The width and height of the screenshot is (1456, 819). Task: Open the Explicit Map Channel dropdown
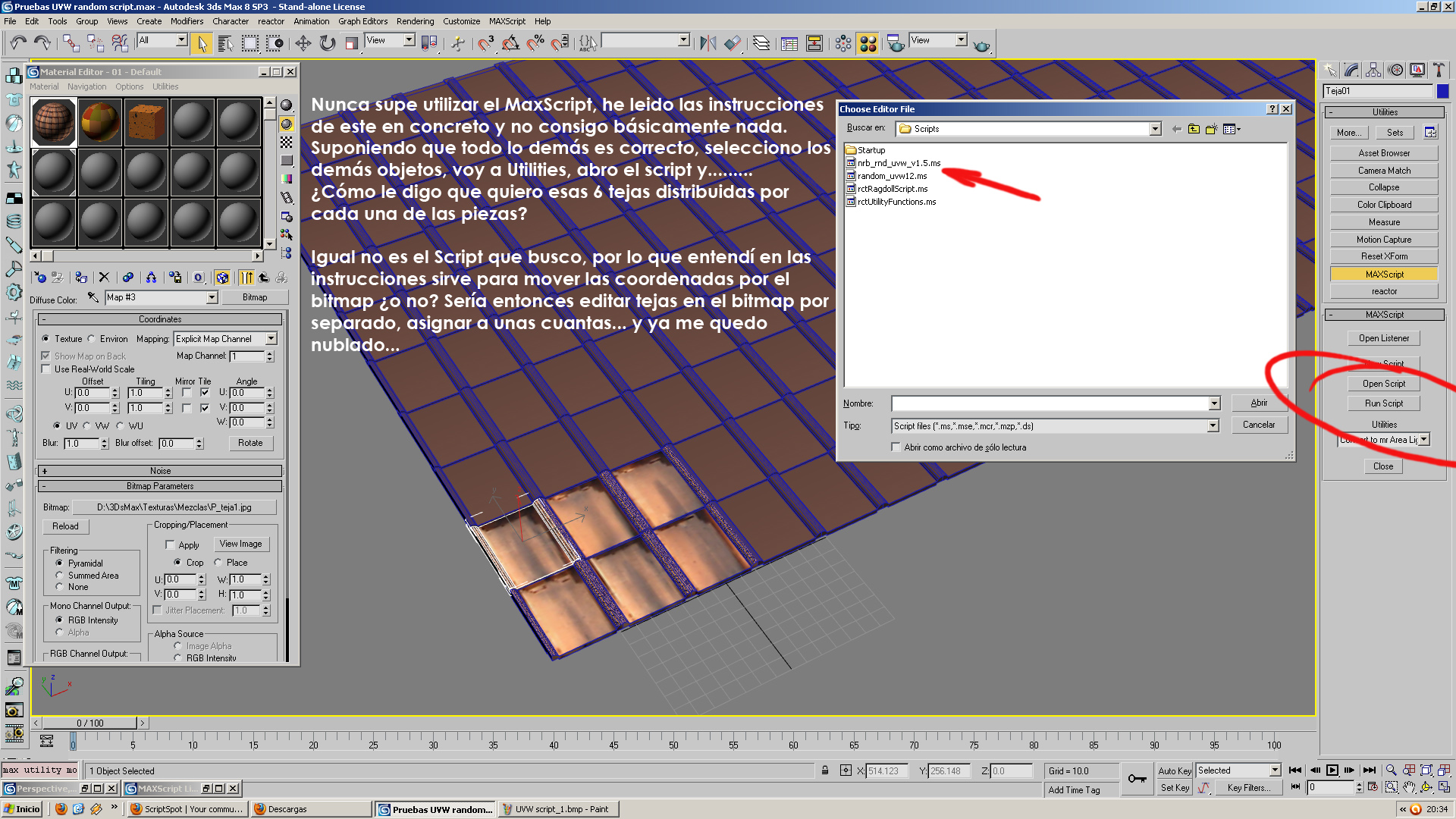point(271,339)
